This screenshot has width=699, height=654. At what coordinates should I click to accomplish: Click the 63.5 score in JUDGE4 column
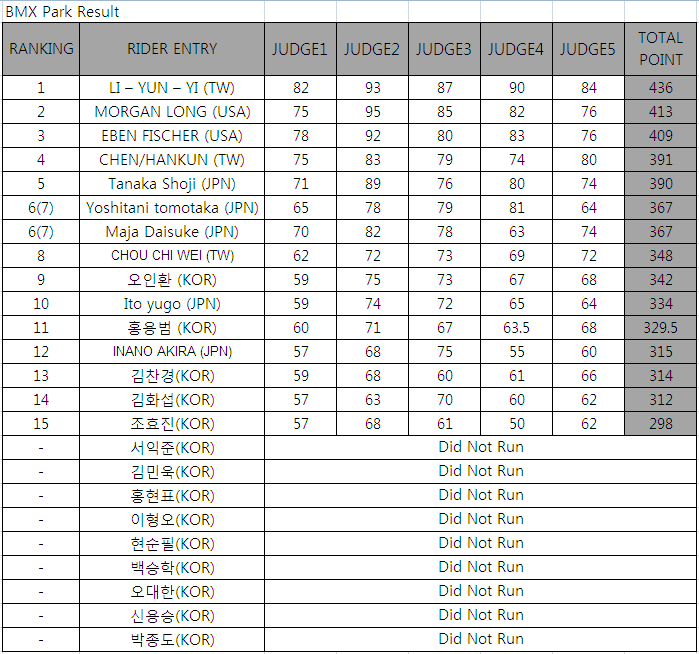(x=516, y=328)
